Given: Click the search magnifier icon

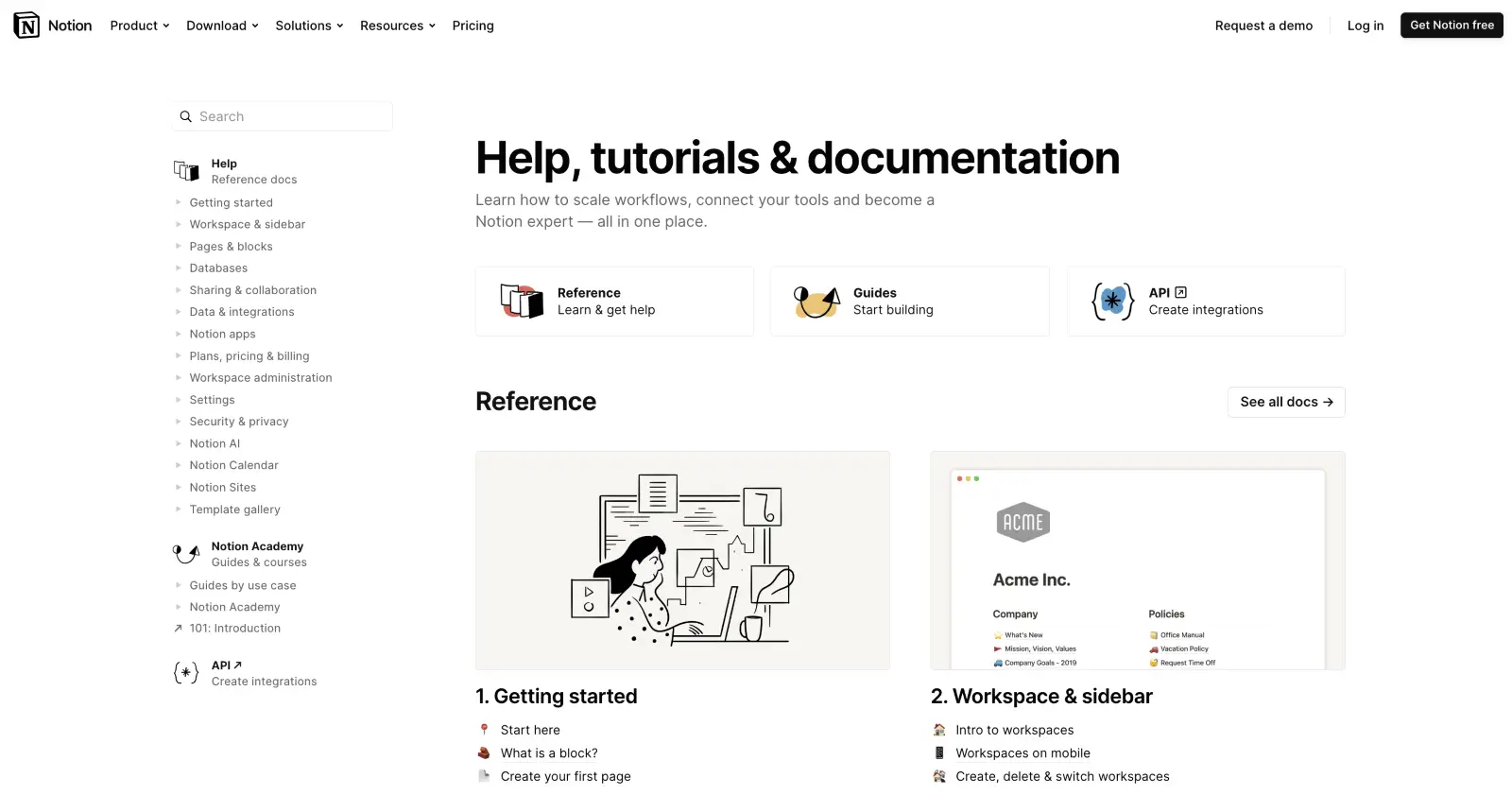Looking at the screenshot, I should [x=186, y=117].
